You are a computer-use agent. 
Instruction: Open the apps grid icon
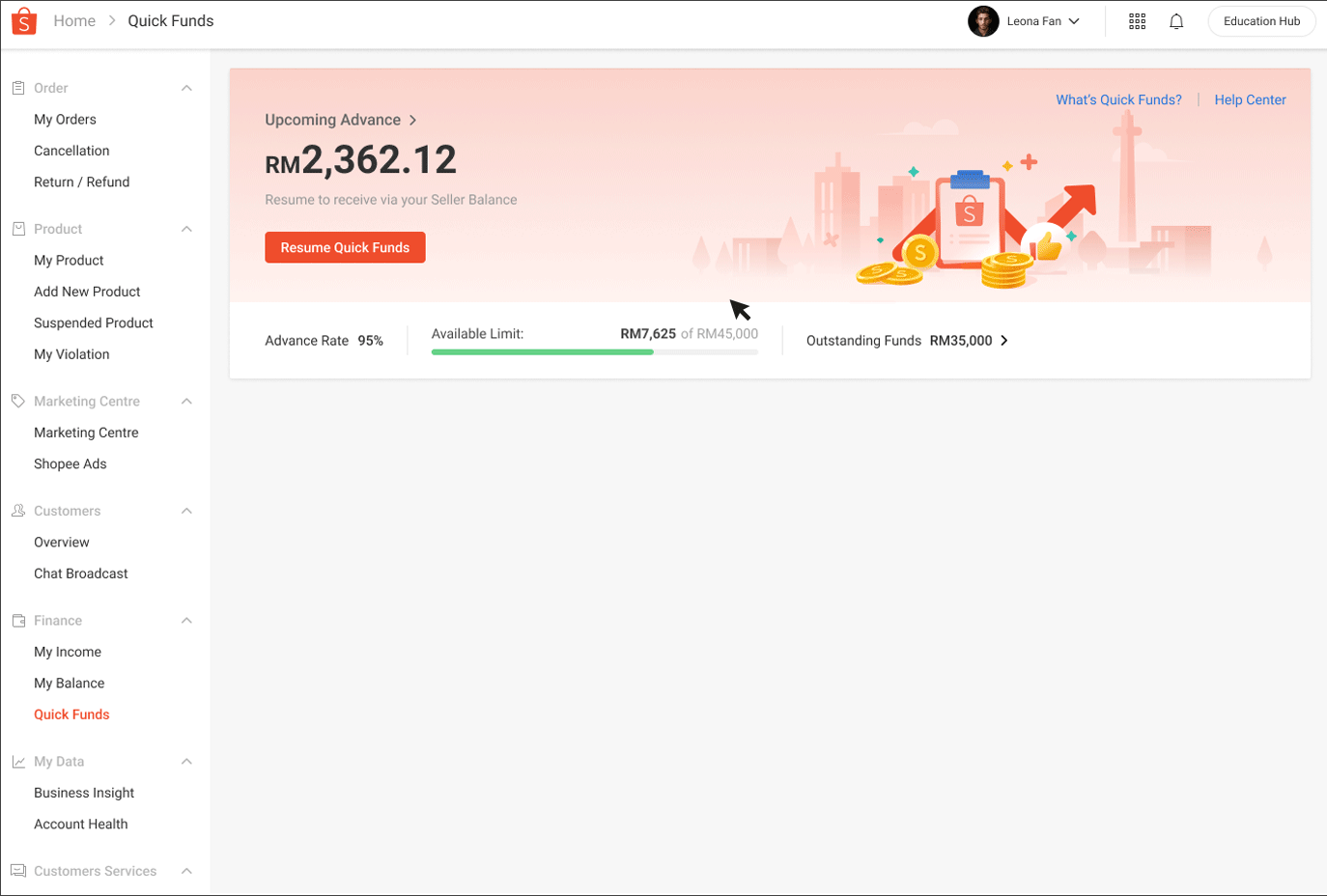(1138, 21)
